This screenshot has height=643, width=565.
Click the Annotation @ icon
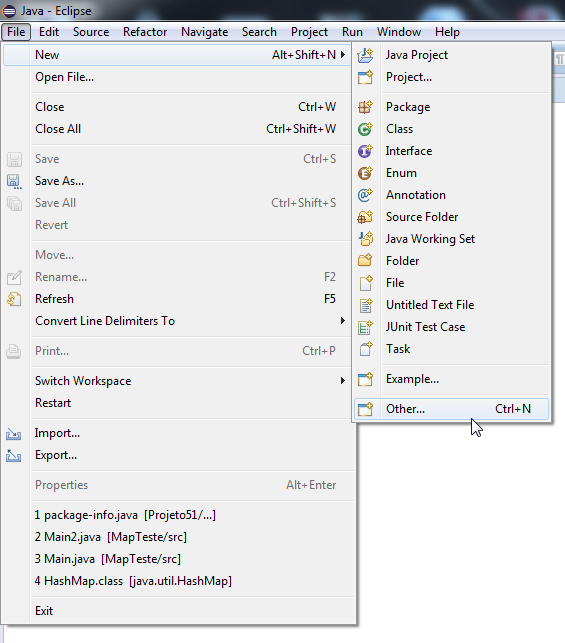365,195
